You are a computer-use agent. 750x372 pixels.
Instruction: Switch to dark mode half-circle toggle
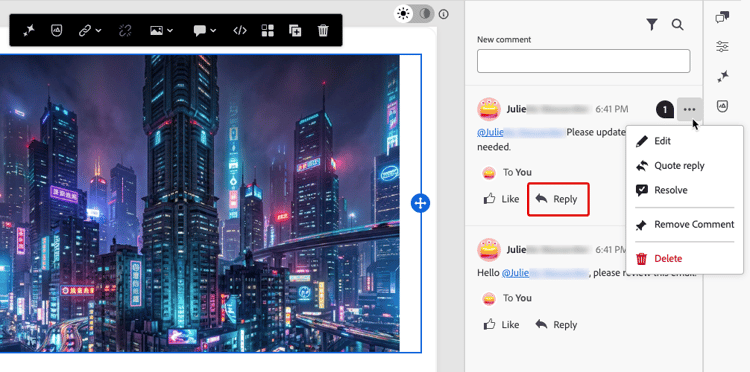(x=425, y=14)
